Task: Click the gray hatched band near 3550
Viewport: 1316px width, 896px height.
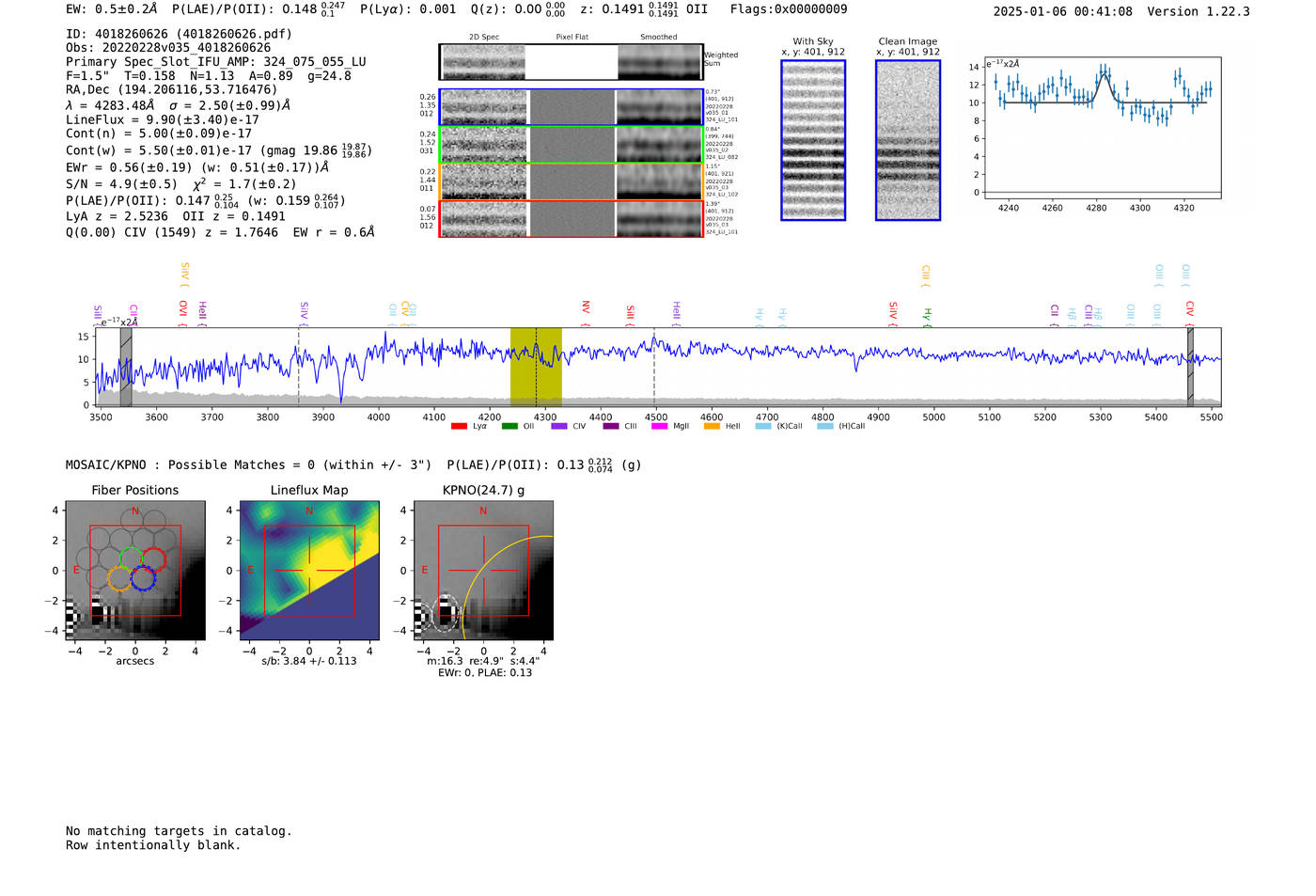Action: [126, 367]
